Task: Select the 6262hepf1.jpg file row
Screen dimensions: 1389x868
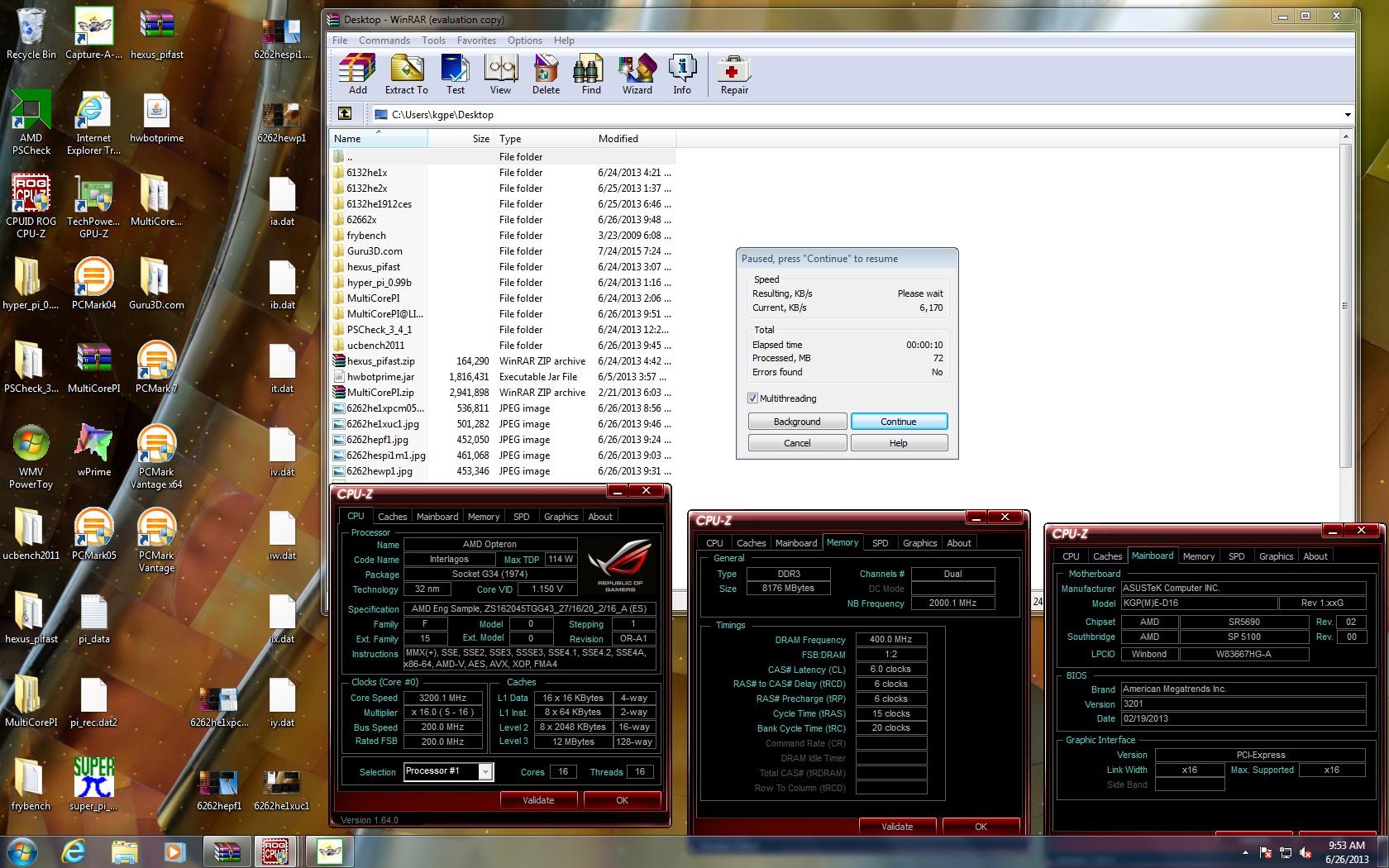Action: pos(503,440)
